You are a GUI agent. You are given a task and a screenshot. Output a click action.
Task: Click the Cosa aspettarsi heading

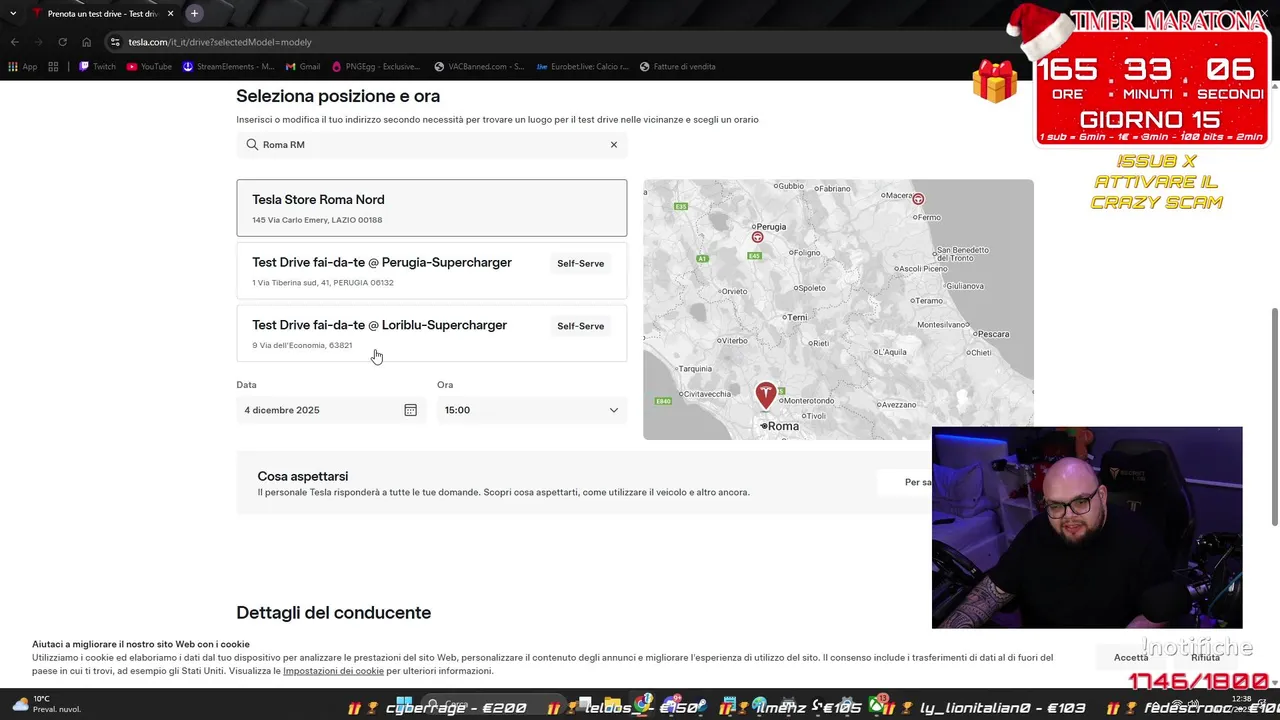303,476
